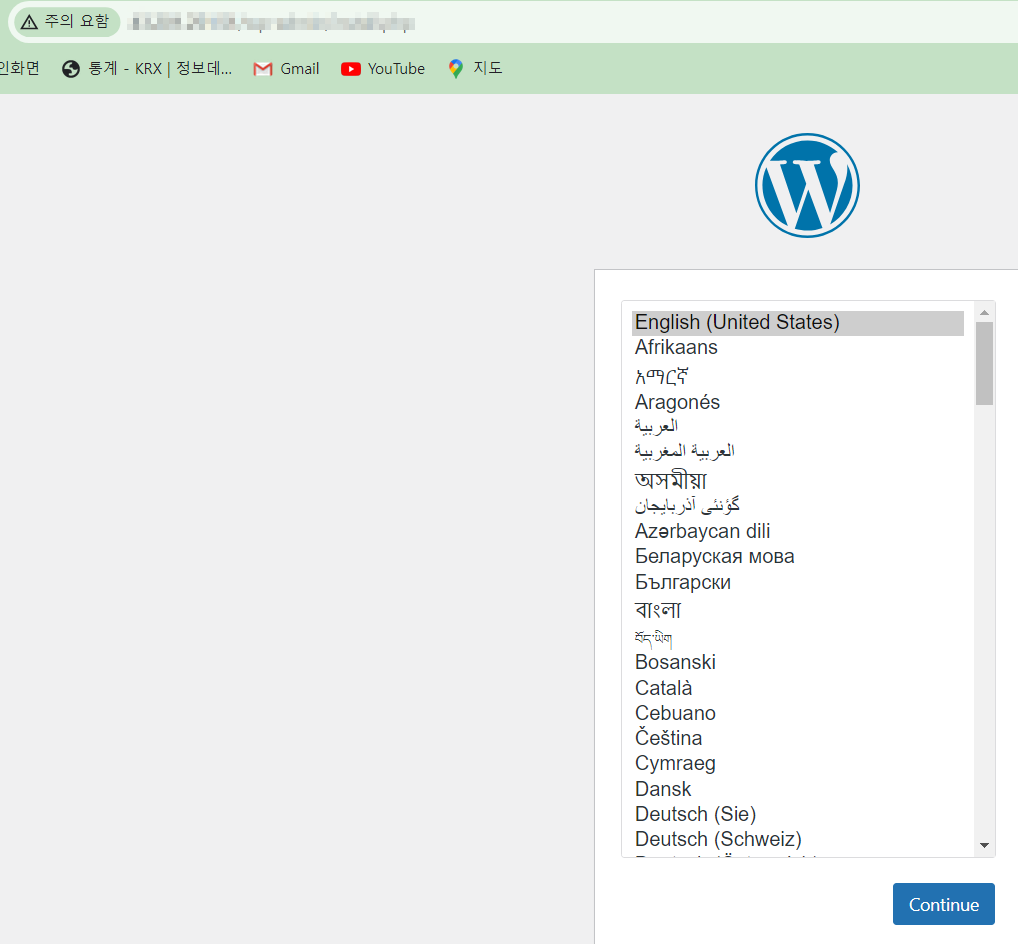Select العربية Arabic language option
The width and height of the screenshot is (1018, 944).
(x=797, y=427)
